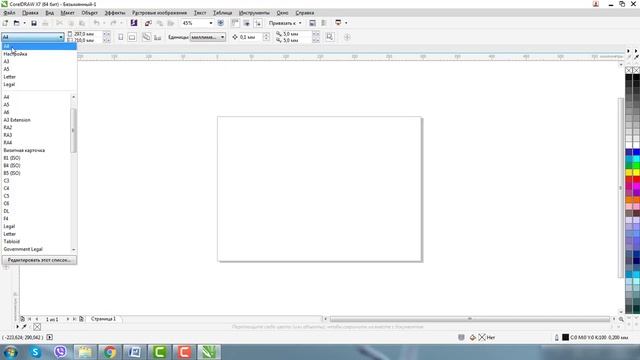Create a new document via the New icon

click(x=5, y=23)
